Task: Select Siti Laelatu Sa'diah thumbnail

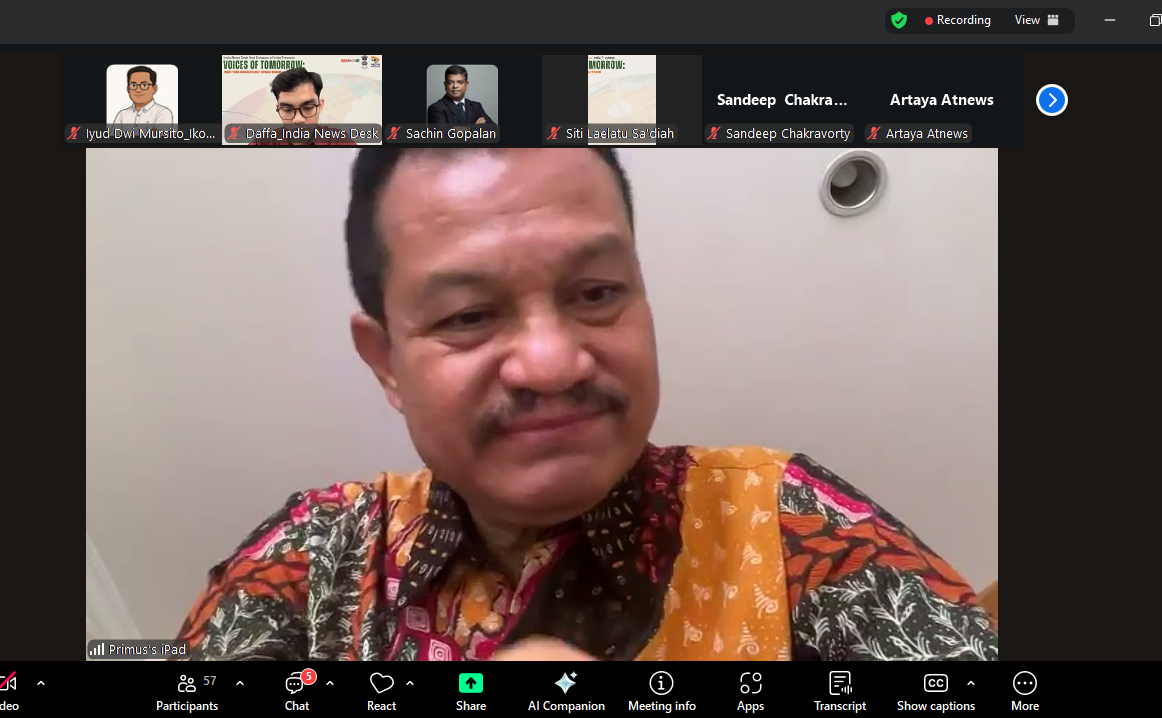Action: point(622,99)
